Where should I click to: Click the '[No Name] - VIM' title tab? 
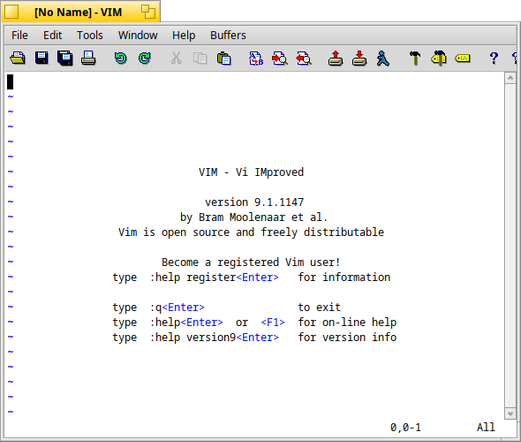pyautogui.click(x=81, y=12)
